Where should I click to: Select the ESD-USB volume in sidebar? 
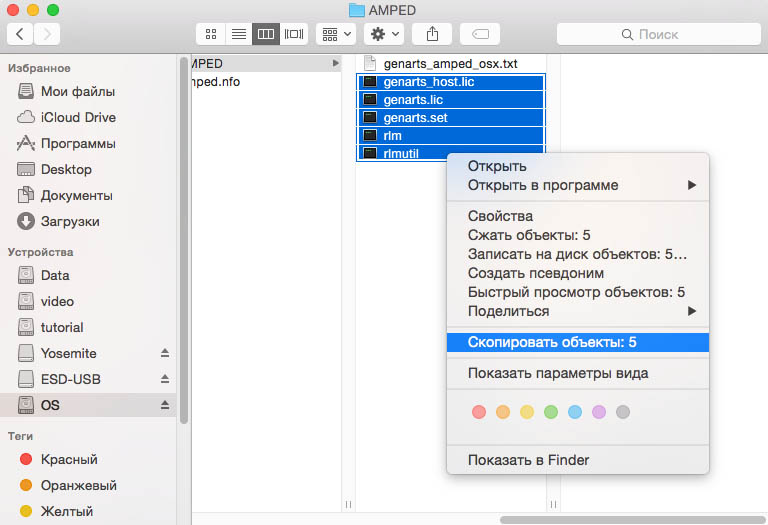click(x=88, y=379)
